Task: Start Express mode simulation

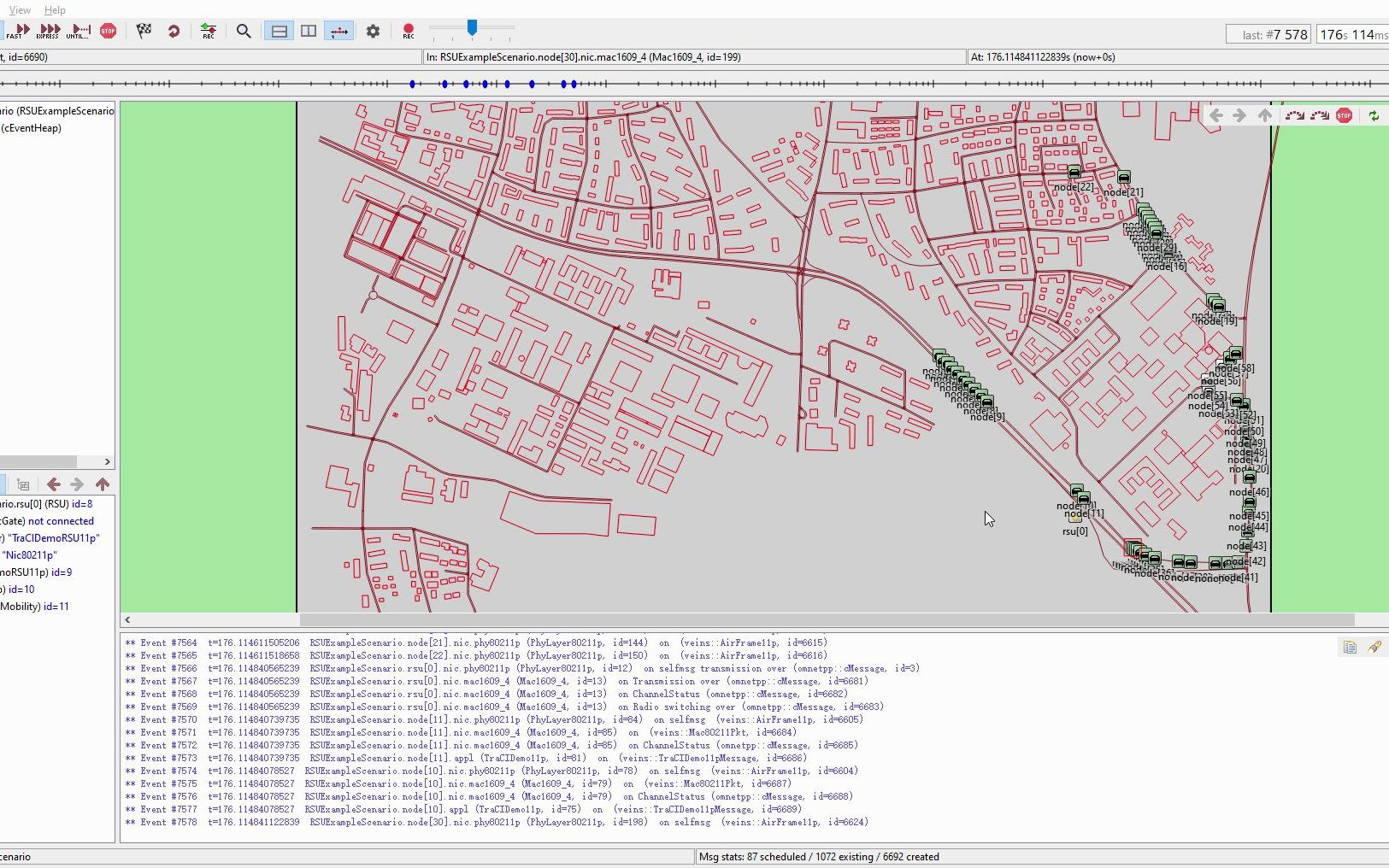Action: (x=49, y=31)
